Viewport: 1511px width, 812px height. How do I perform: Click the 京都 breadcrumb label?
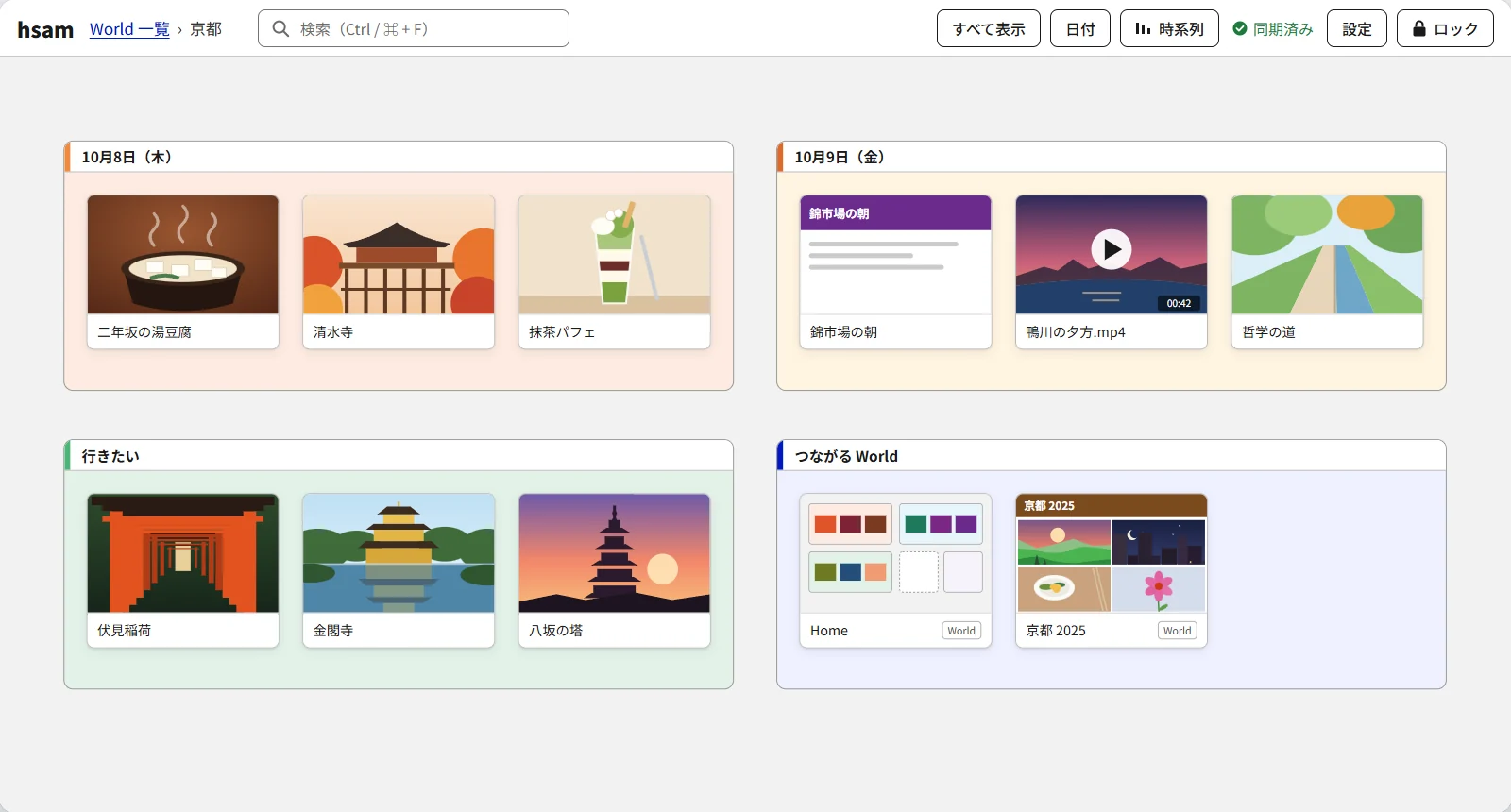[x=206, y=29]
